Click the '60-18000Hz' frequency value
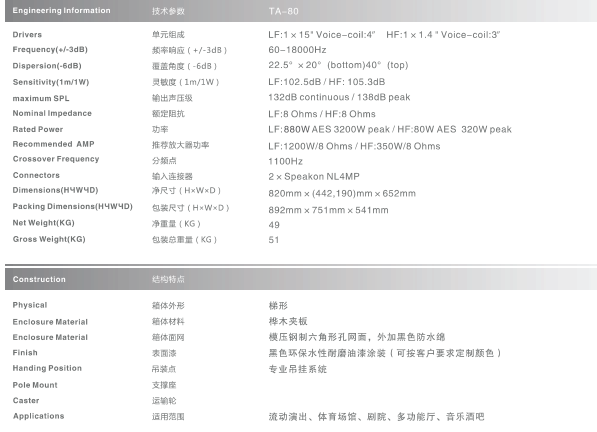The image size is (597, 432). pyautogui.click(x=297, y=50)
